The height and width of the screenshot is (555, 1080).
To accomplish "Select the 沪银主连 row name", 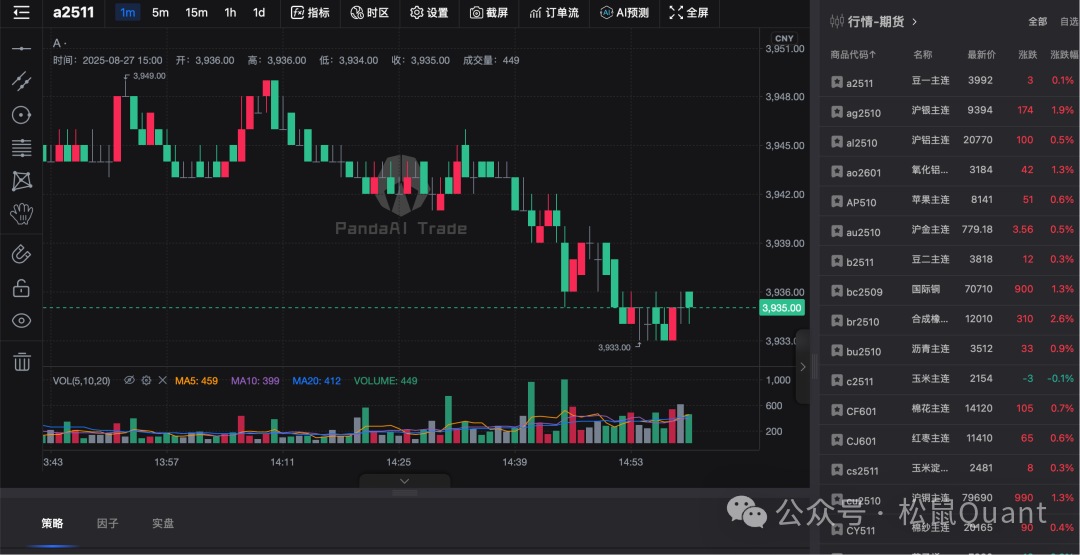I will click(931, 110).
